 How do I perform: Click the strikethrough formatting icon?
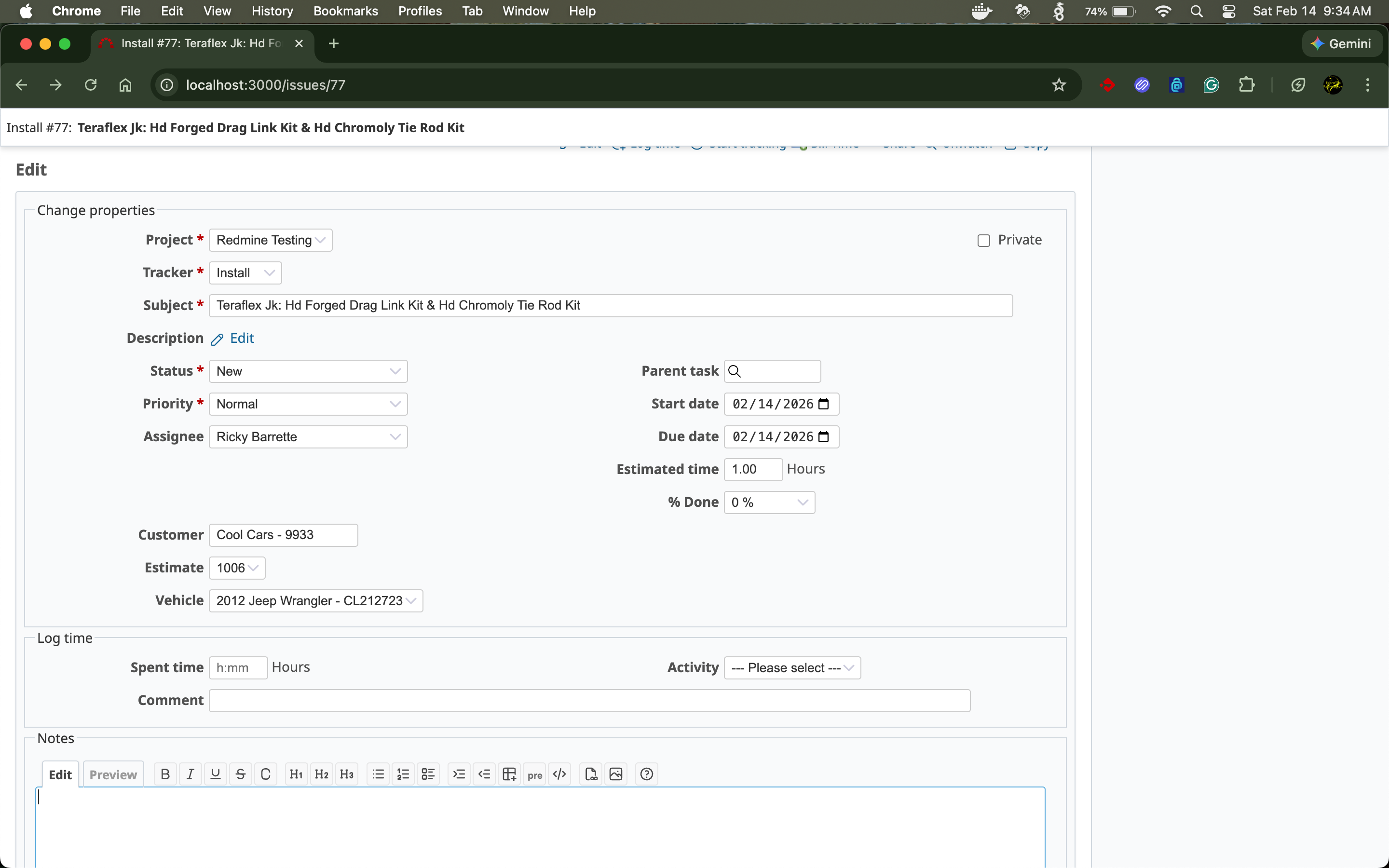click(241, 774)
